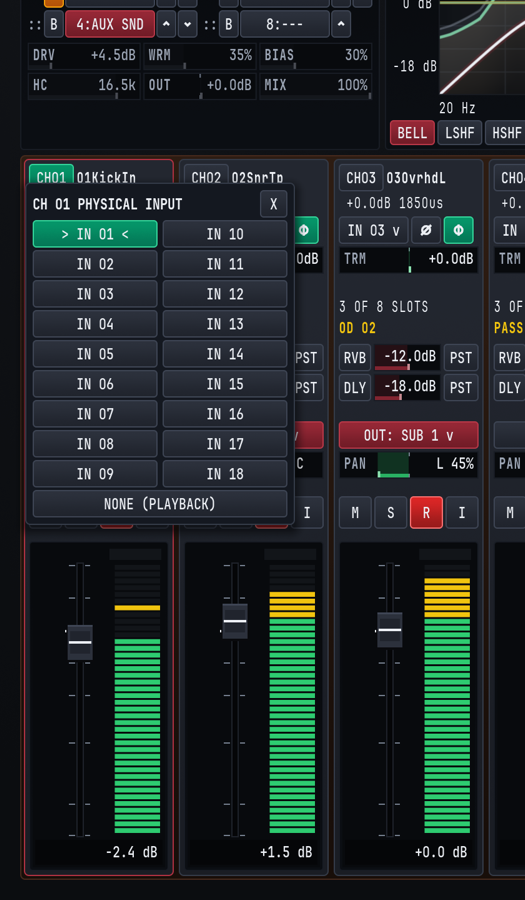Pick IN 09 for channel 01
This screenshot has width=525, height=900.
pyautogui.click(x=95, y=474)
